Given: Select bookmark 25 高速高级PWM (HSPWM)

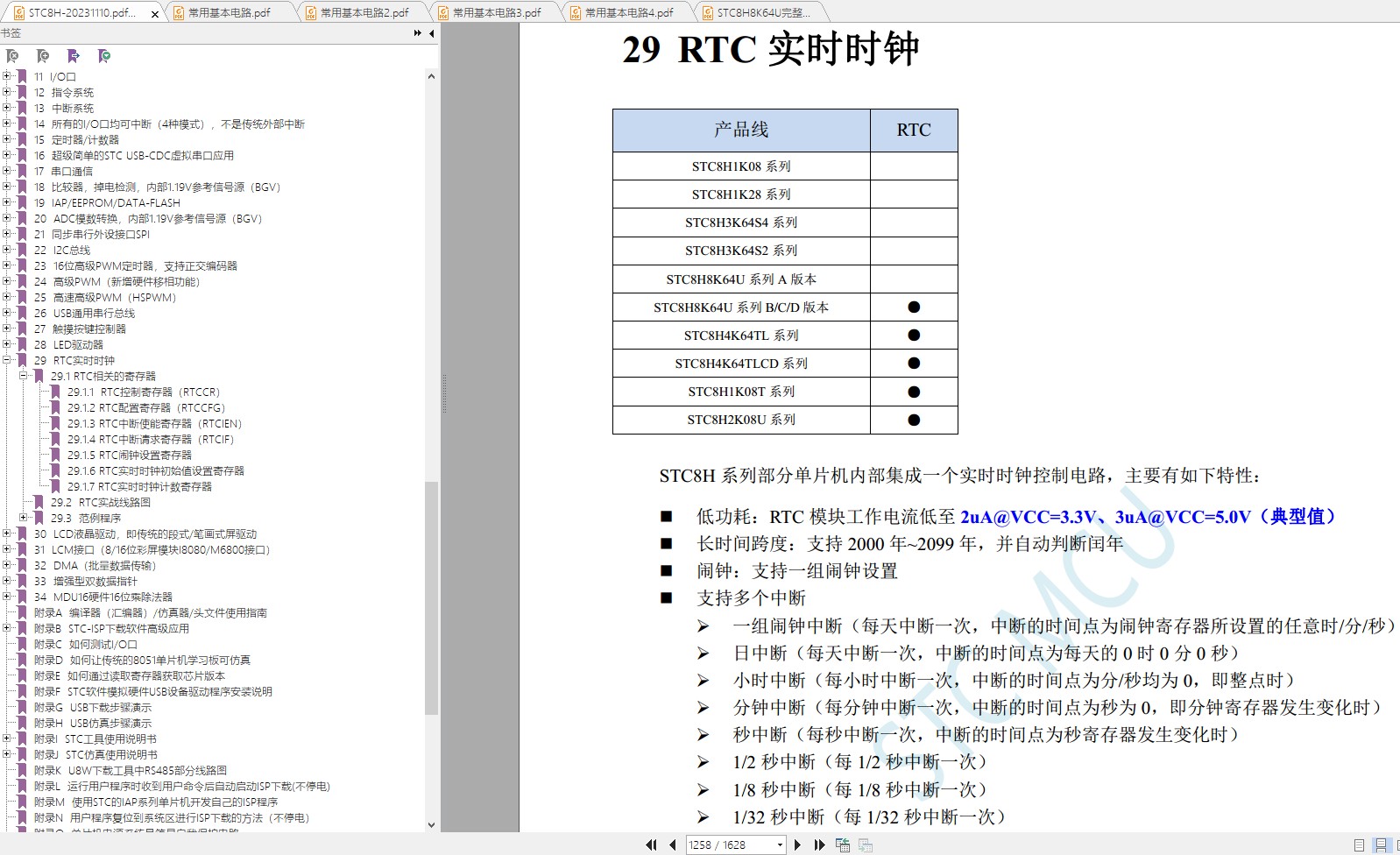Looking at the screenshot, I should [x=105, y=297].
